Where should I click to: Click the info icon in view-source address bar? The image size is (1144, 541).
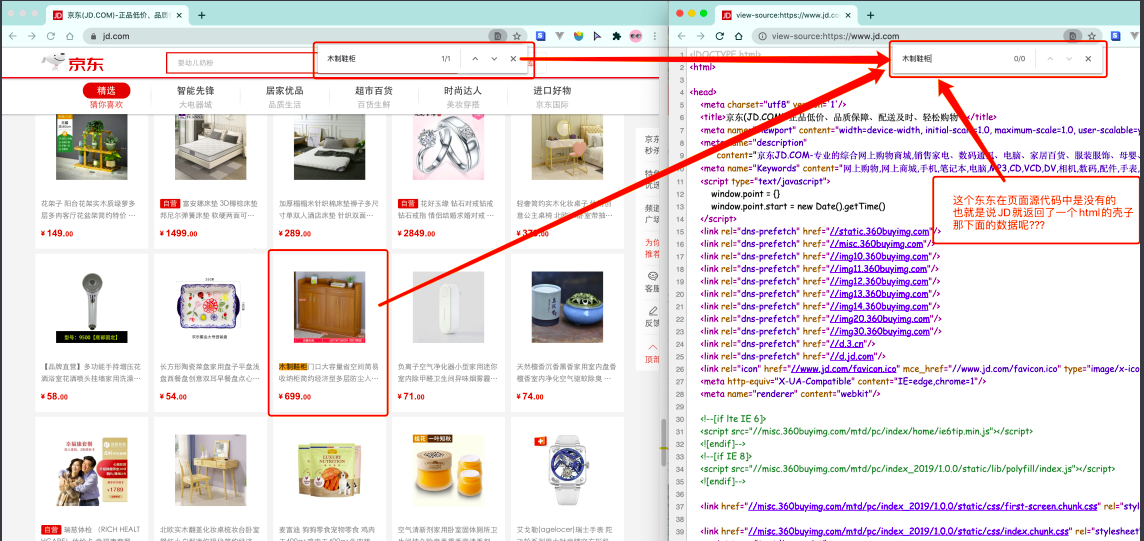click(762, 36)
